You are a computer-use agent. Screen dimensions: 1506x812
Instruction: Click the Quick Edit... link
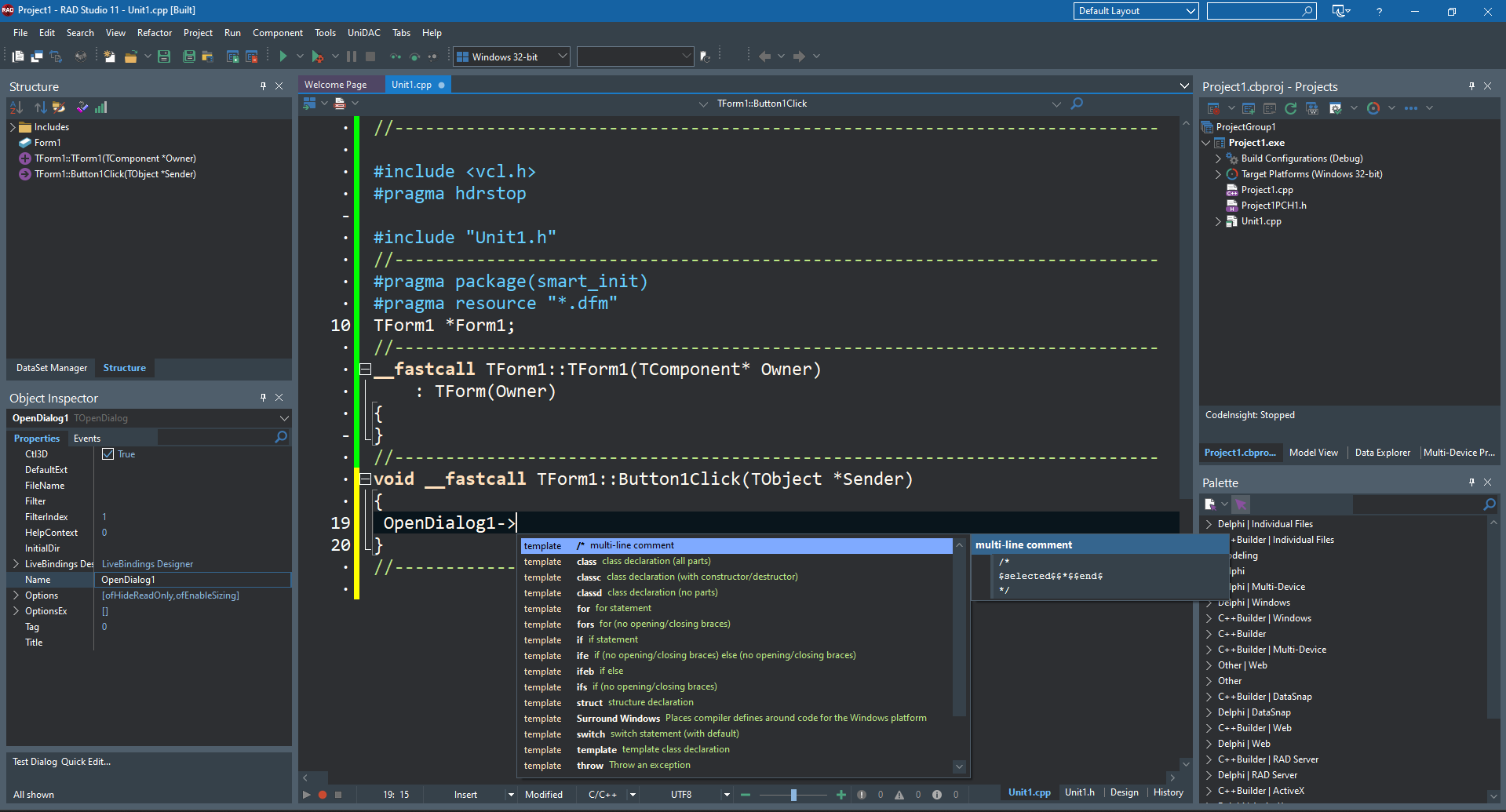86,762
